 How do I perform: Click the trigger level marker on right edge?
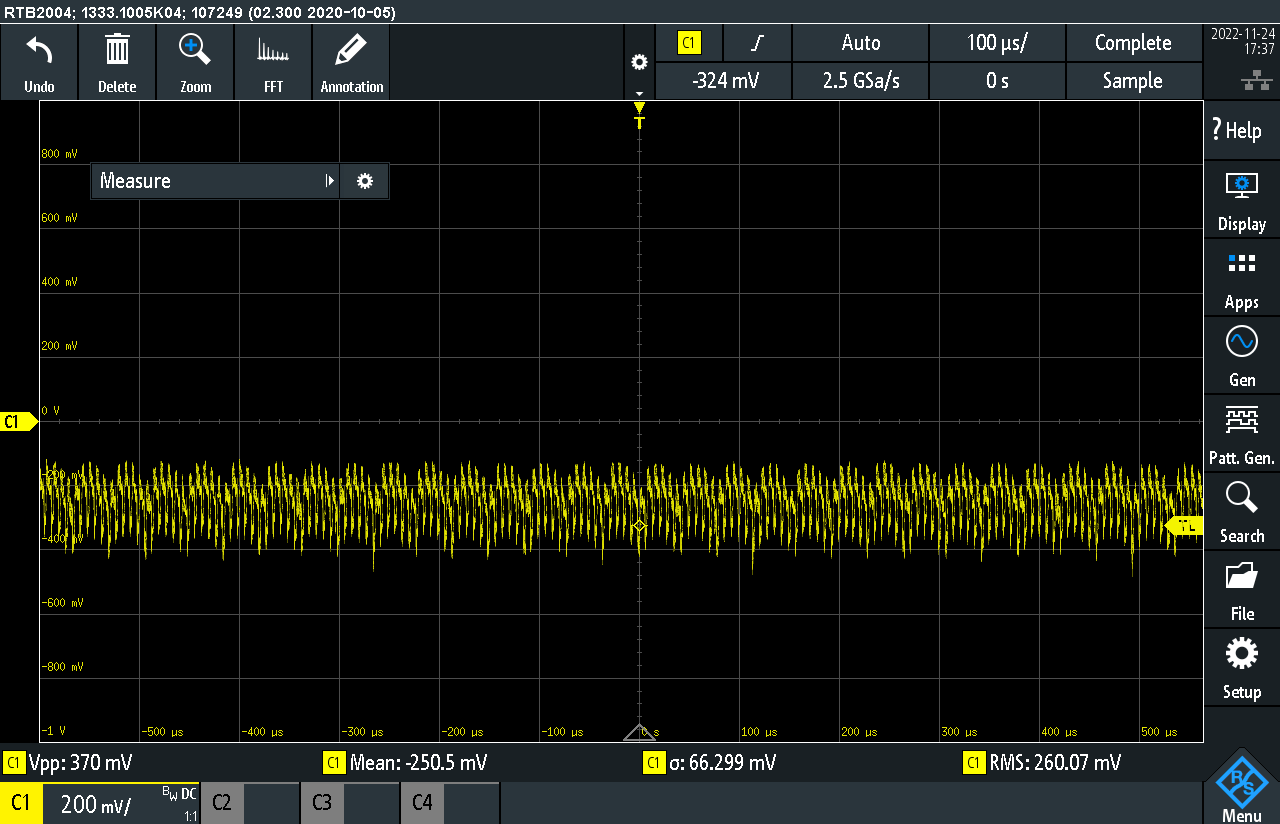pos(1185,526)
